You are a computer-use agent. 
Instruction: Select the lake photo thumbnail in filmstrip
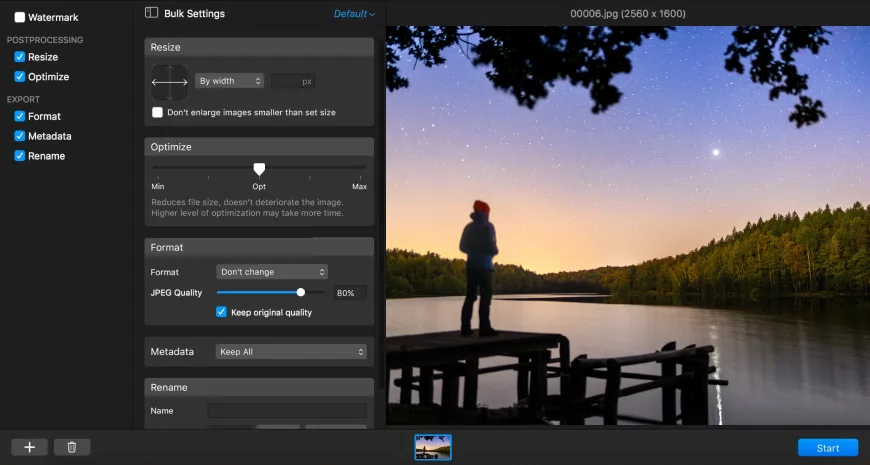(x=433, y=447)
